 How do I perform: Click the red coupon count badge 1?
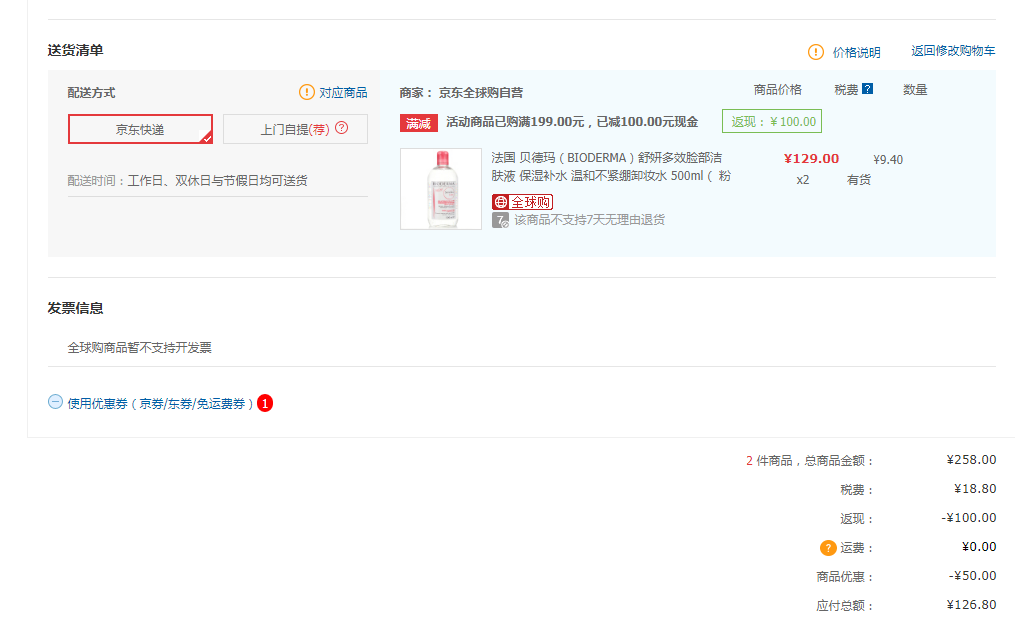[x=265, y=403]
